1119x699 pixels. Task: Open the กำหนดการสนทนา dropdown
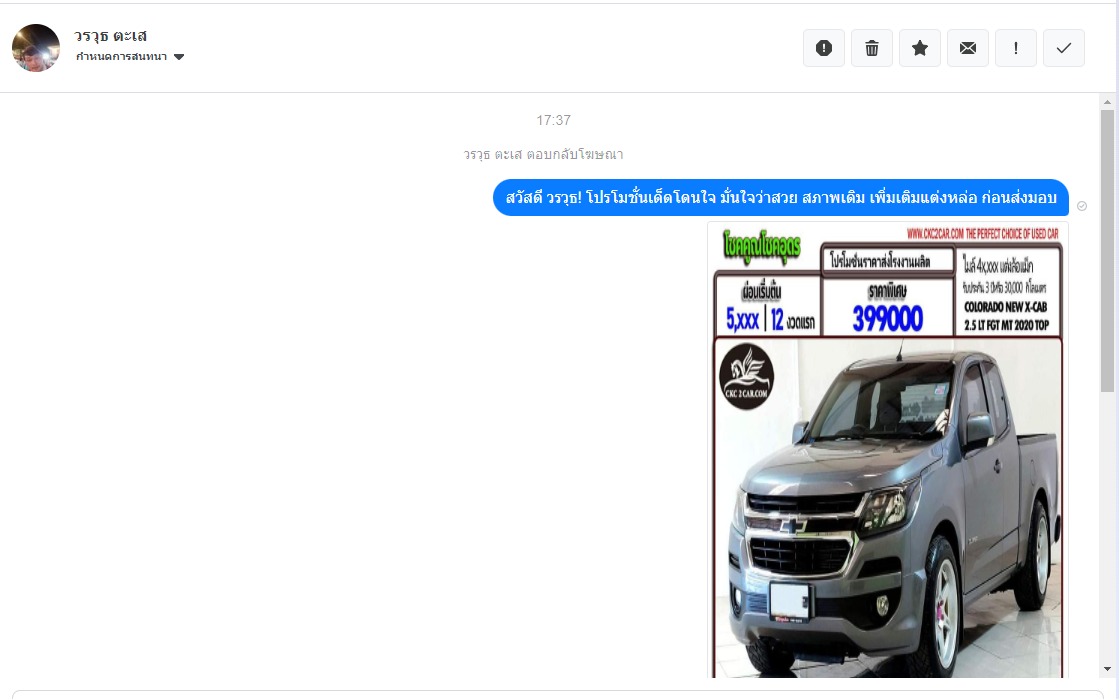tap(130, 57)
